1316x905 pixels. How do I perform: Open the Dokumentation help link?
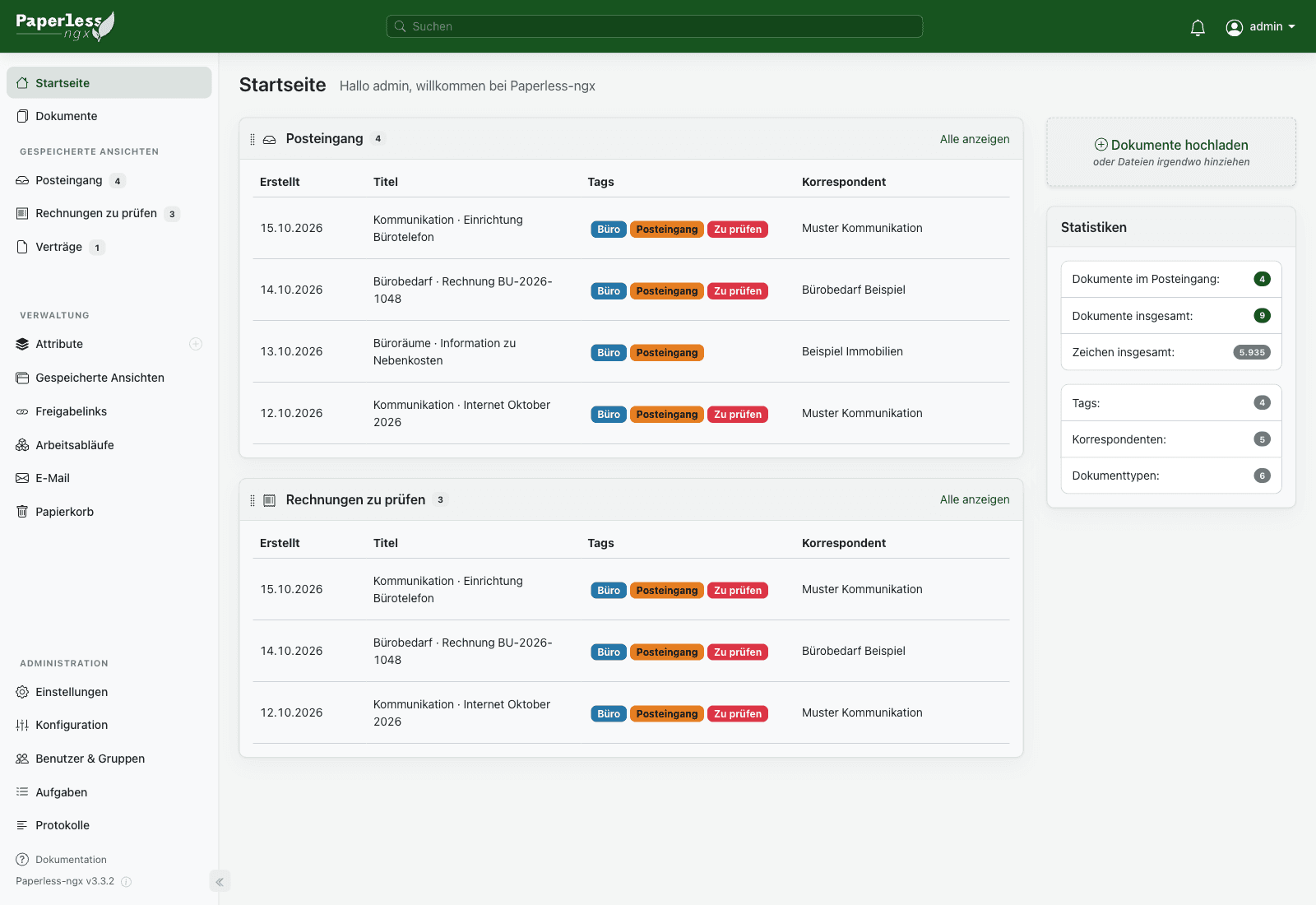click(62, 860)
